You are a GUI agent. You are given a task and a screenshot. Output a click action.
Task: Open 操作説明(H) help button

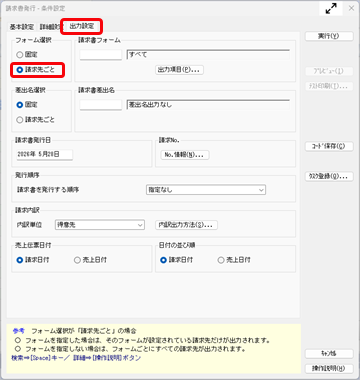[x=329, y=368]
